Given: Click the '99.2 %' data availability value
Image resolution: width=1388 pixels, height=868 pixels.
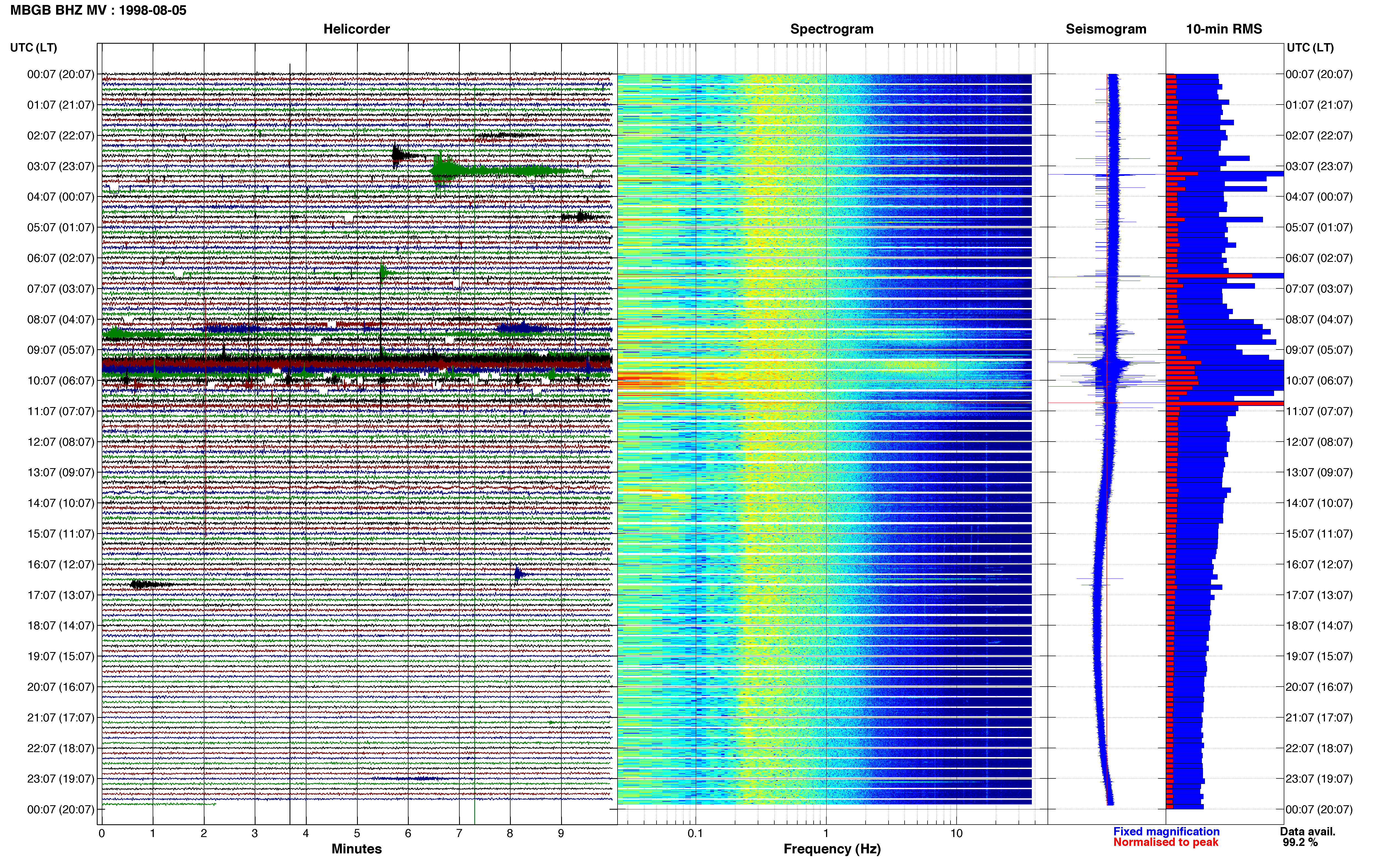Looking at the screenshot, I should (x=1300, y=842).
